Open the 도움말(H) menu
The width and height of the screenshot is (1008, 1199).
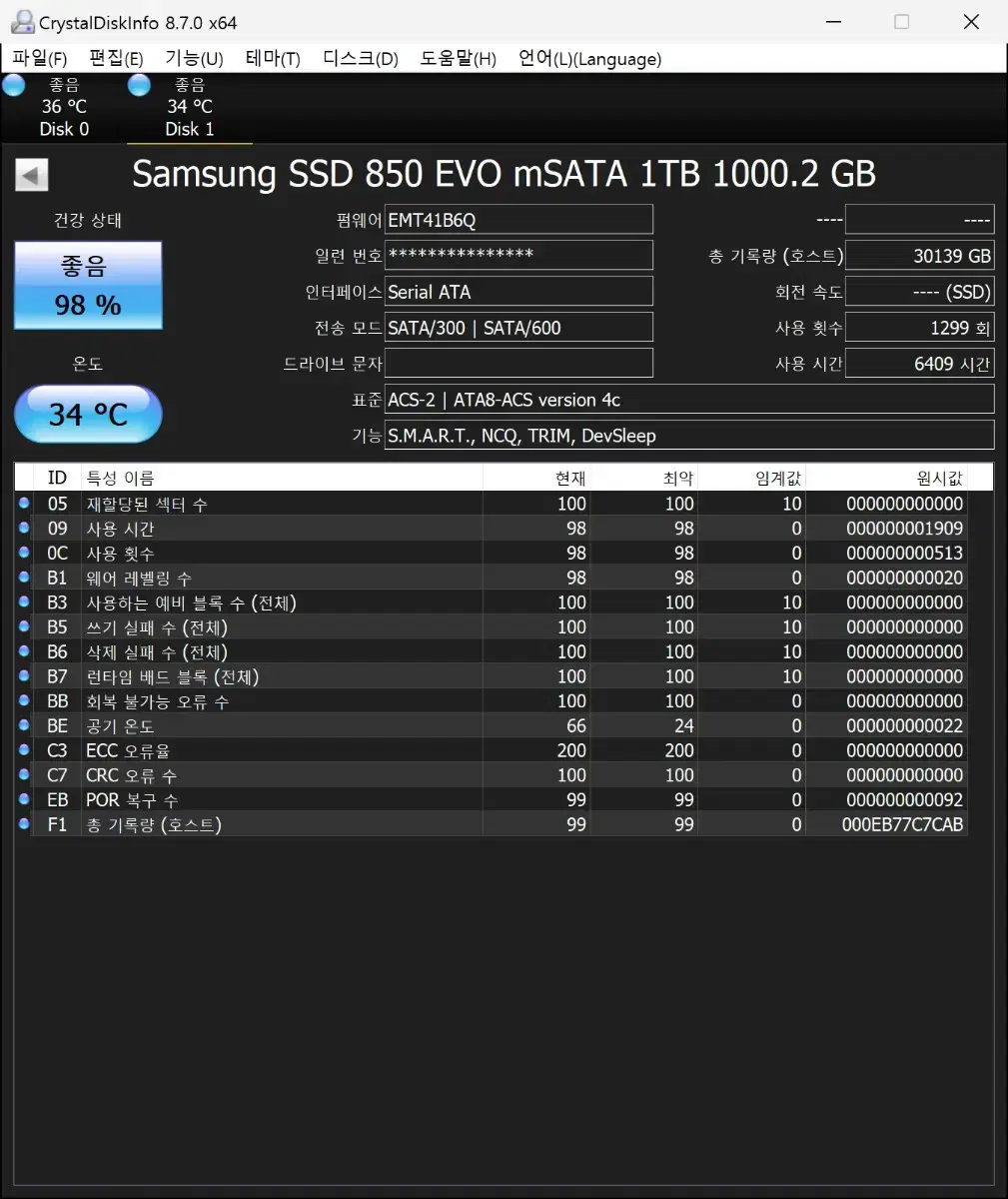[458, 59]
